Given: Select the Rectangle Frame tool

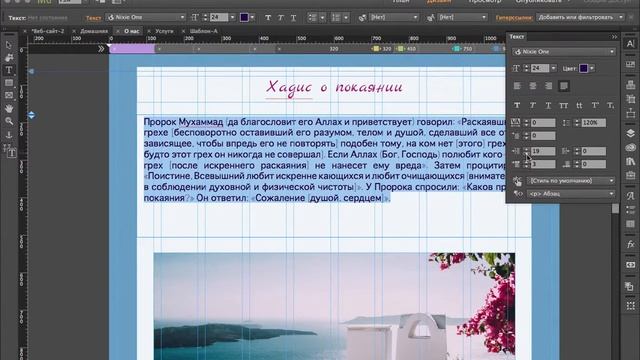Looking at the screenshot, I should coord(9,96).
